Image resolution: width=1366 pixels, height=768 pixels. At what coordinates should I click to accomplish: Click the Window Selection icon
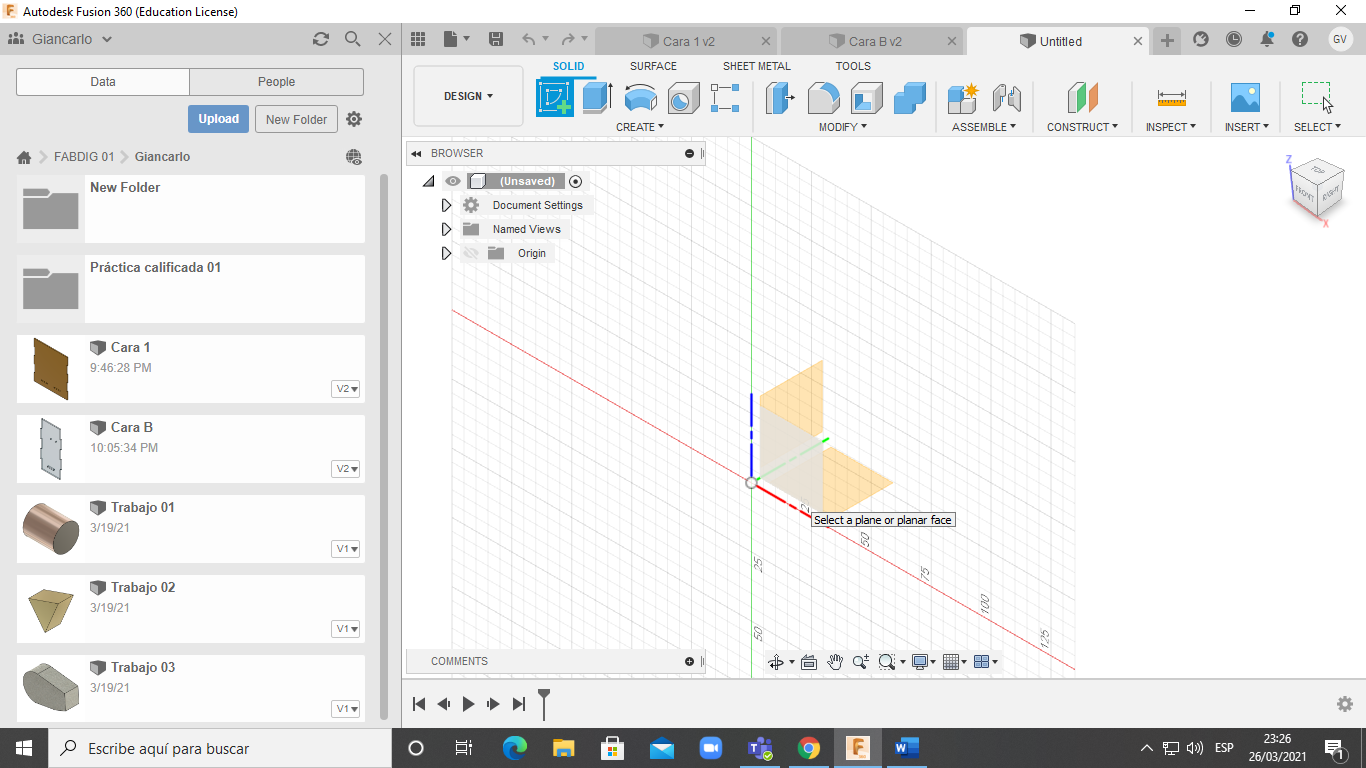(1317, 97)
